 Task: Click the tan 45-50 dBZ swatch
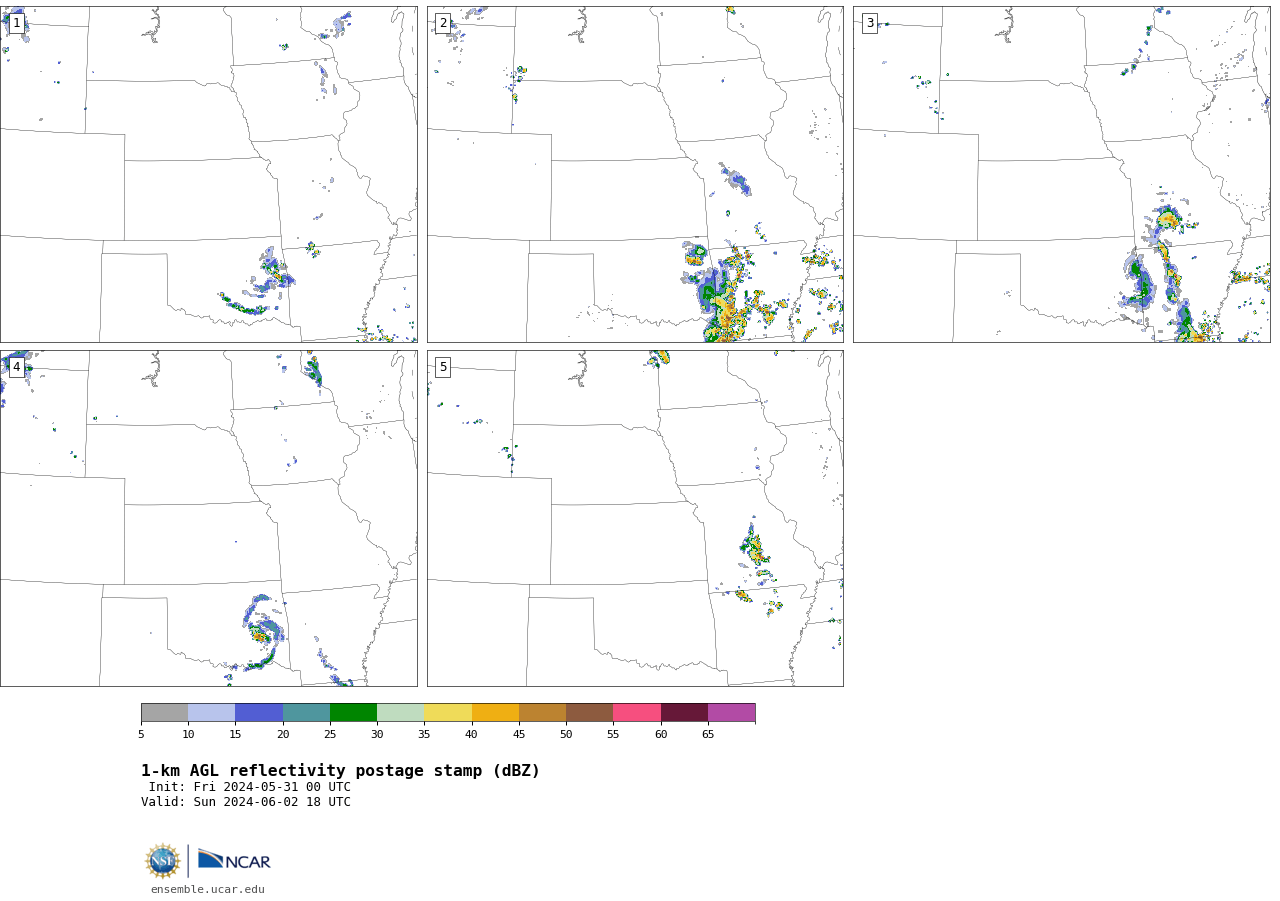(542, 712)
